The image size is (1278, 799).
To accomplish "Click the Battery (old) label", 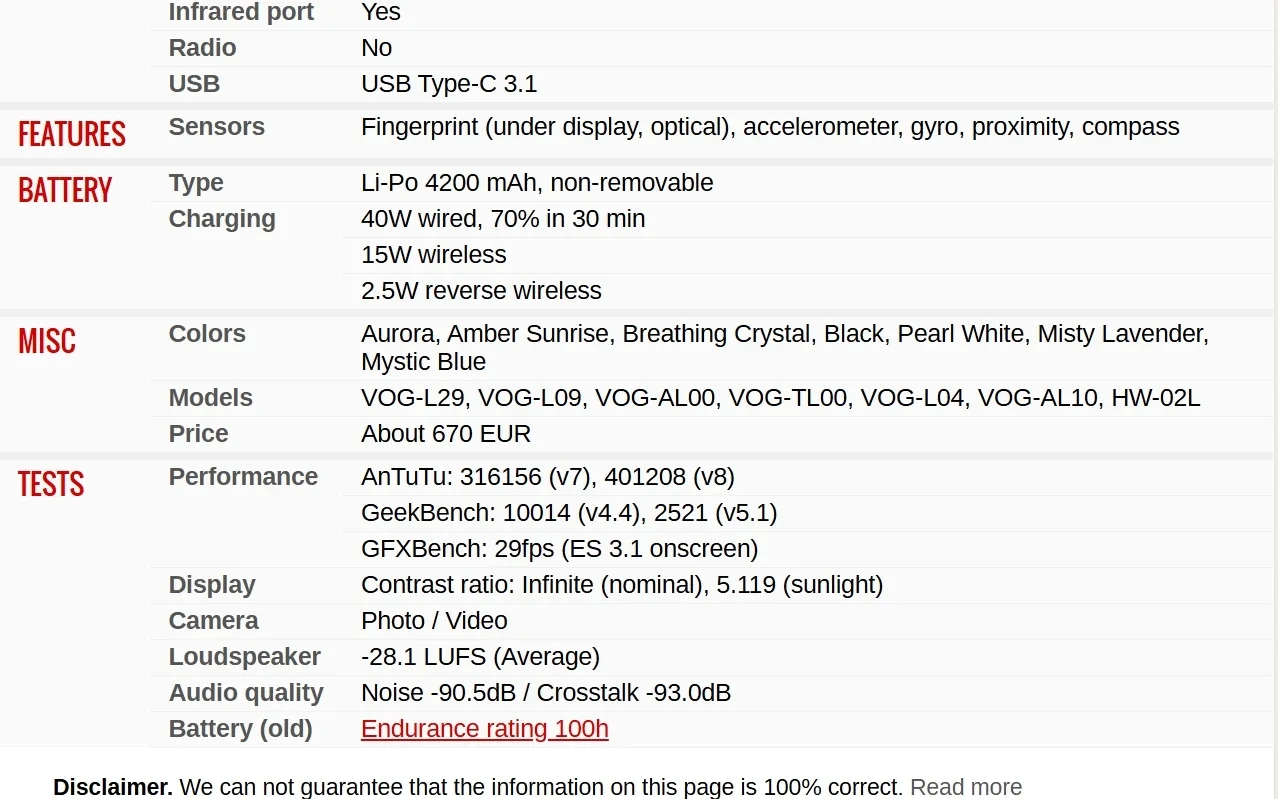I will tap(240, 729).
